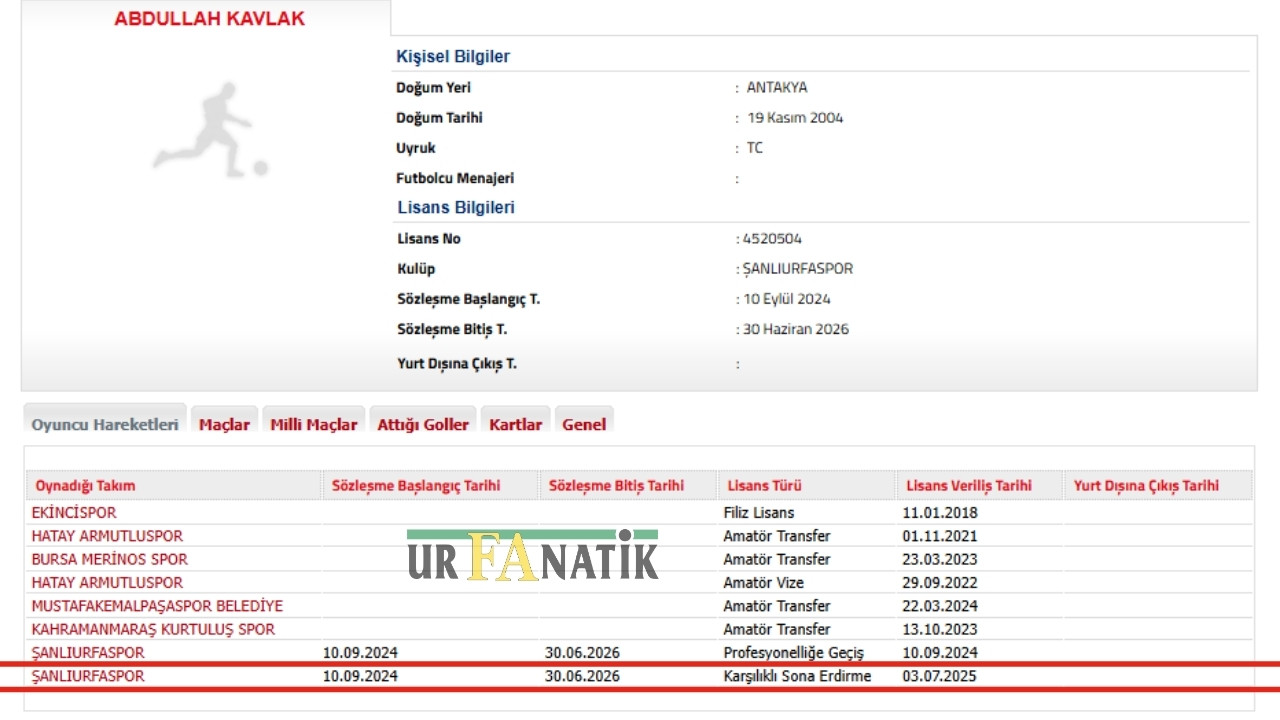This screenshot has height=720, width=1280.
Task: Select the ANTAKYA birthplace value
Action: (x=777, y=87)
